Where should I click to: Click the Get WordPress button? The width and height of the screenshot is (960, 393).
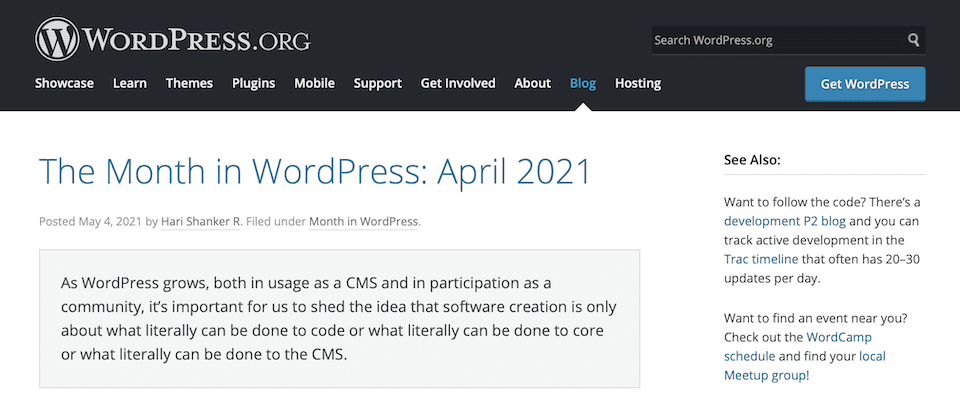click(865, 84)
